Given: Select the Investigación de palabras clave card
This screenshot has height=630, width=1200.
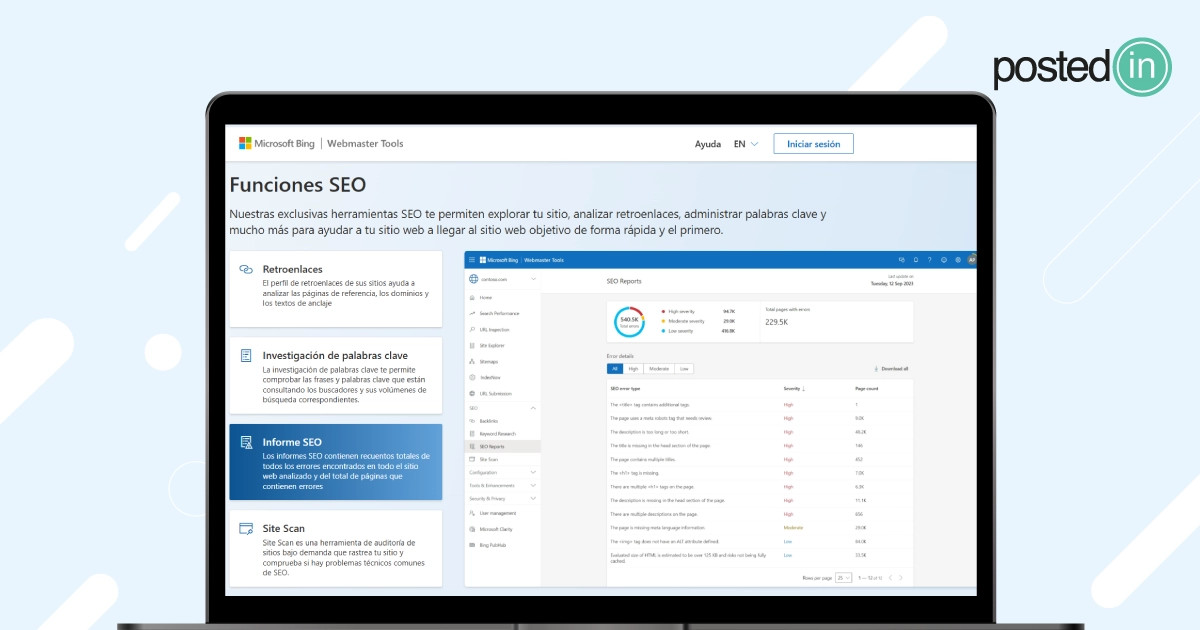Looking at the screenshot, I should point(335,375).
